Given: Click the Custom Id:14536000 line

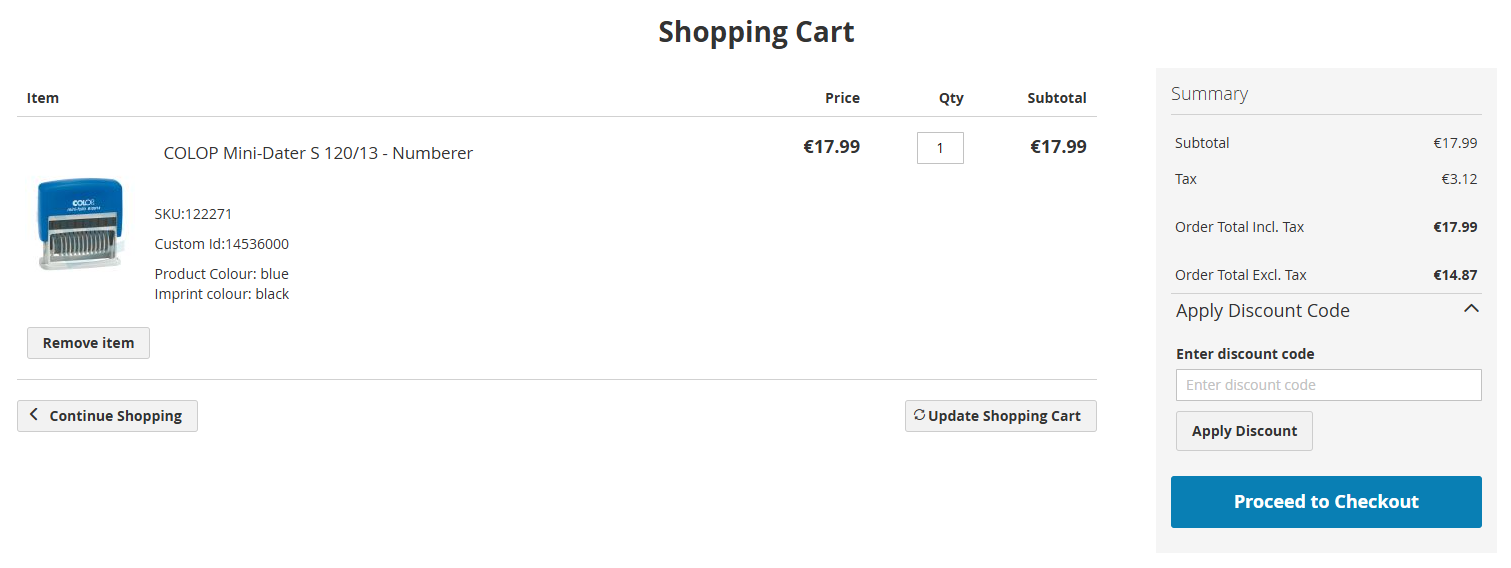Looking at the screenshot, I should [221, 244].
